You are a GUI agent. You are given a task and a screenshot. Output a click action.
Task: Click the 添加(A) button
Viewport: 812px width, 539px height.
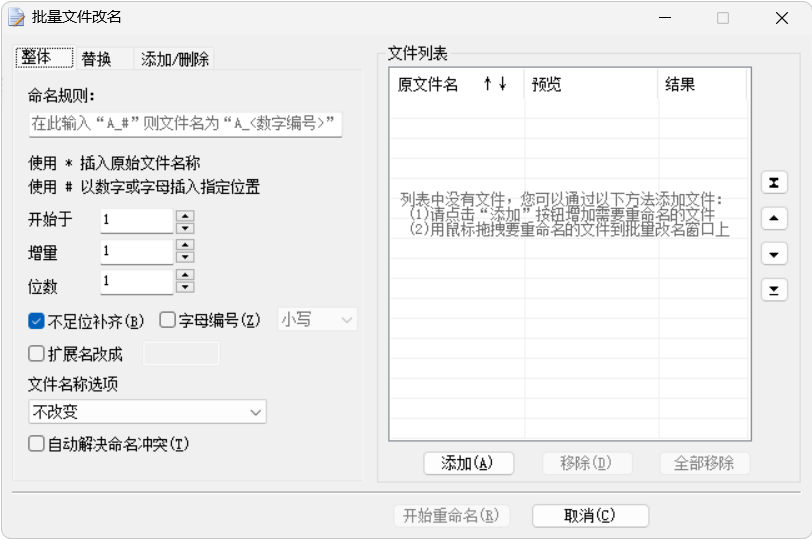coord(468,463)
